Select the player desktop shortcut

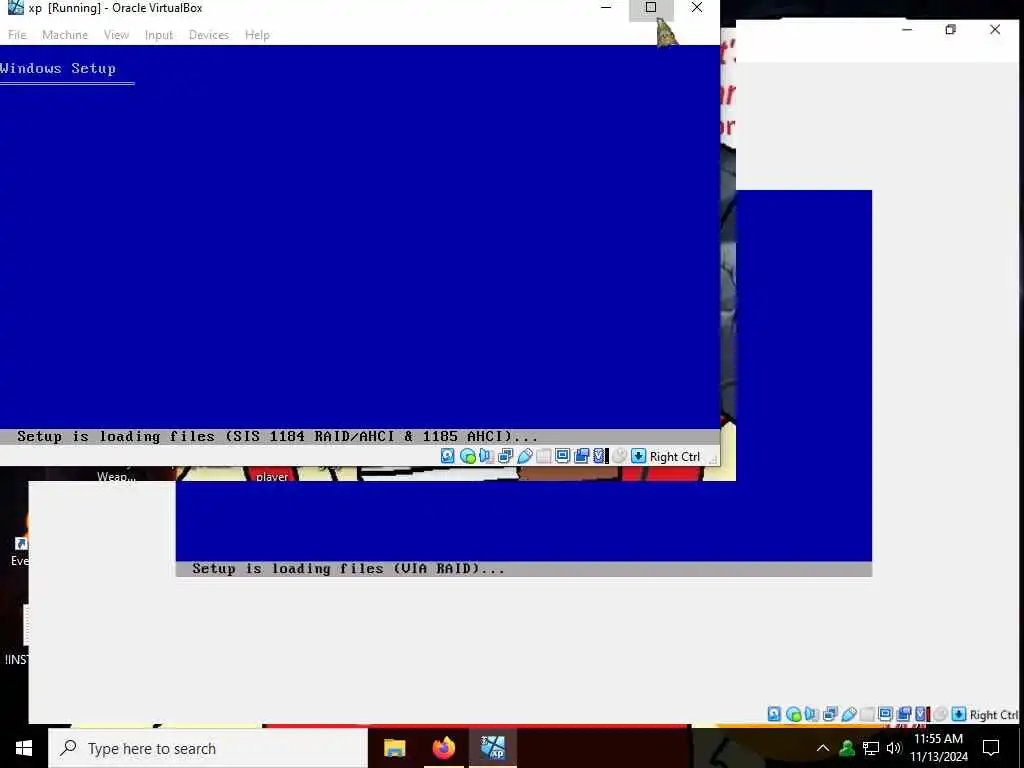tap(272, 476)
